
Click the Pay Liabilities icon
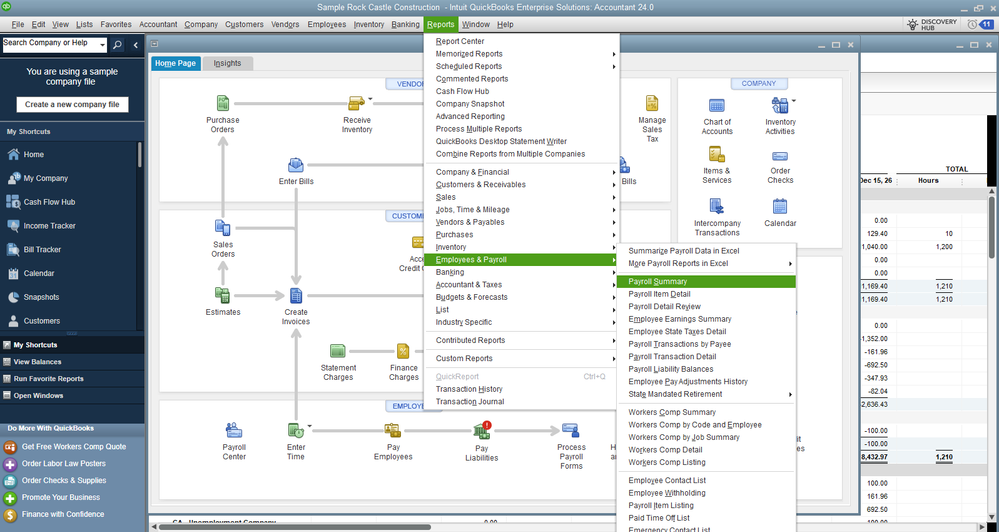[x=481, y=431]
